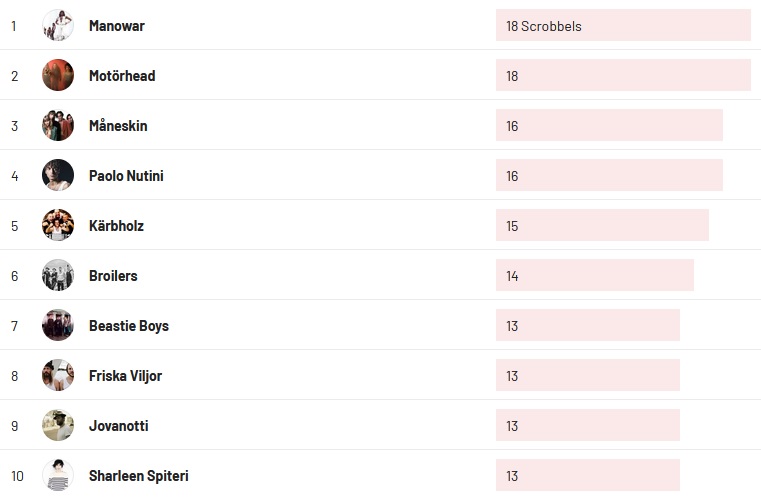Screen dimensions: 761x498
Task: Click Jovanotti's avatar thumbnail
Action: click(x=58, y=425)
